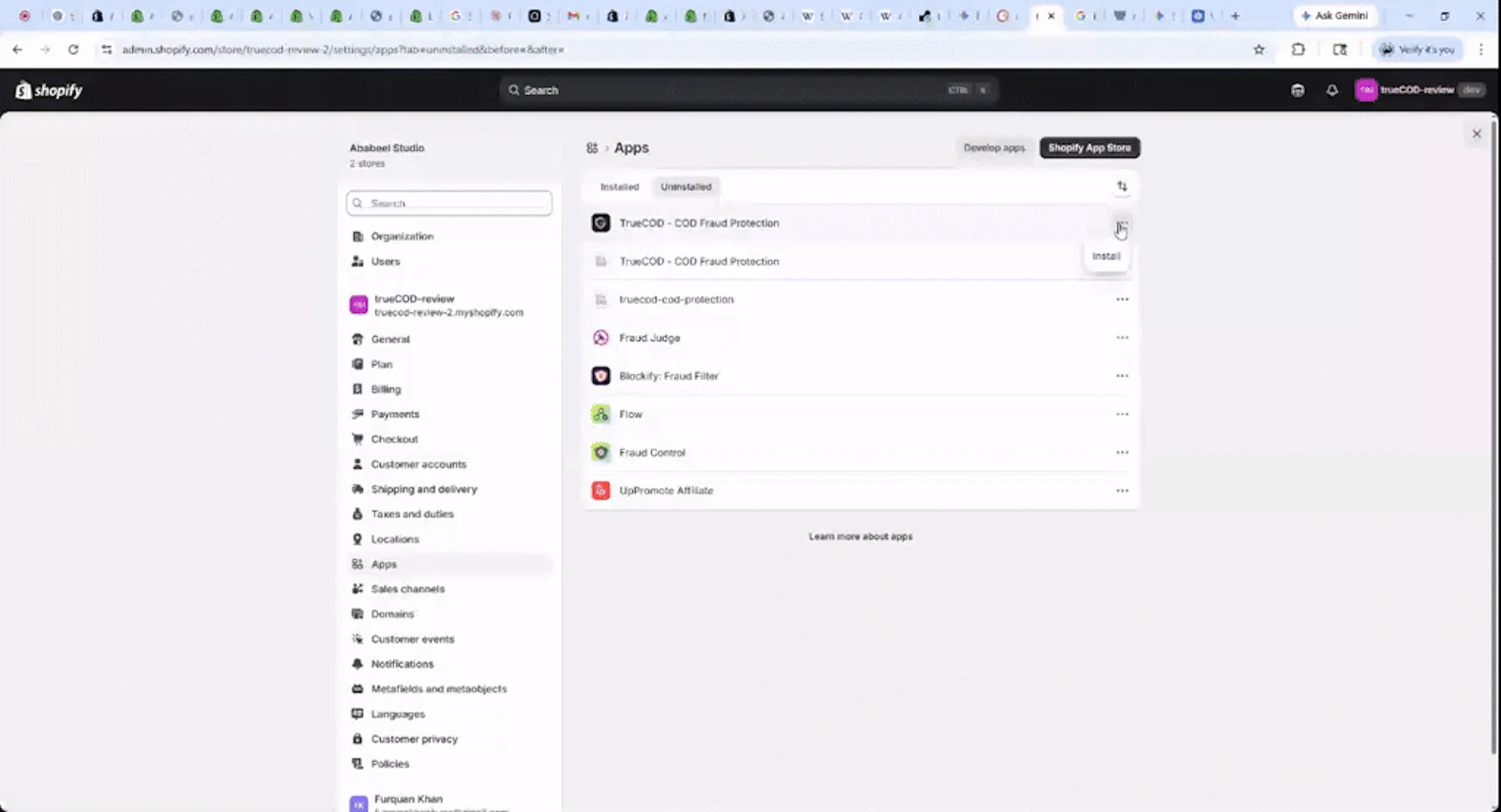
Task: Click the settings breadcrumb icon before Apps
Action: click(592, 148)
